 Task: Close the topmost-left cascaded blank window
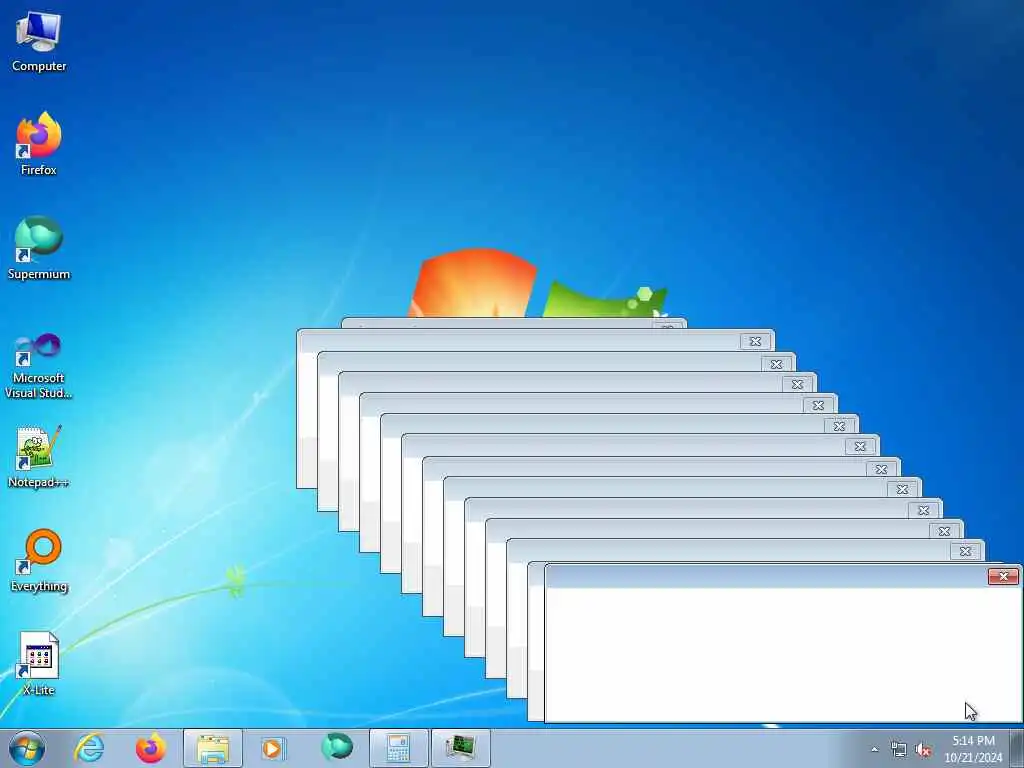click(755, 341)
